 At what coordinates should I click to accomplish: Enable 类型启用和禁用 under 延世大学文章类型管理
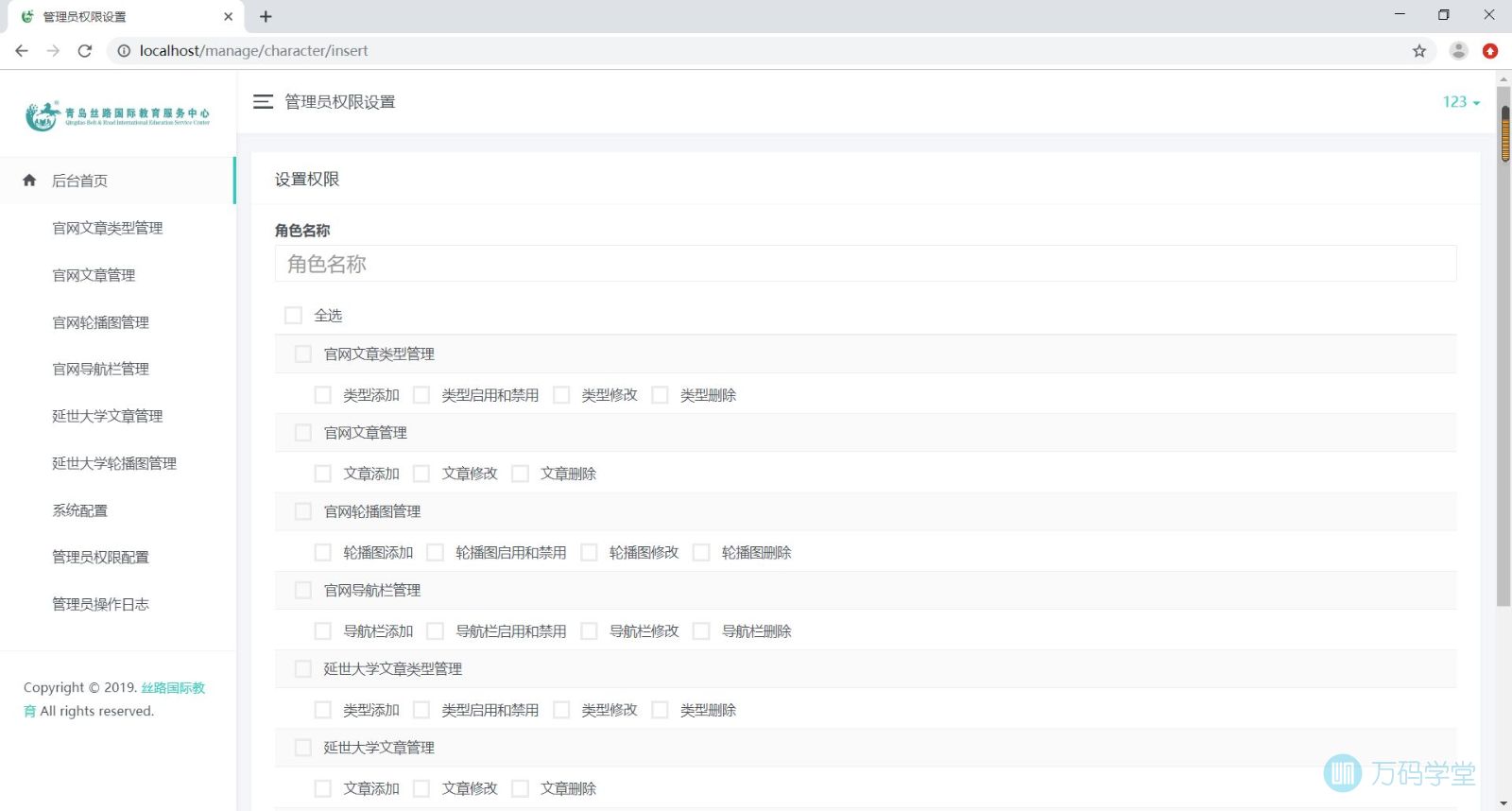tap(421, 710)
